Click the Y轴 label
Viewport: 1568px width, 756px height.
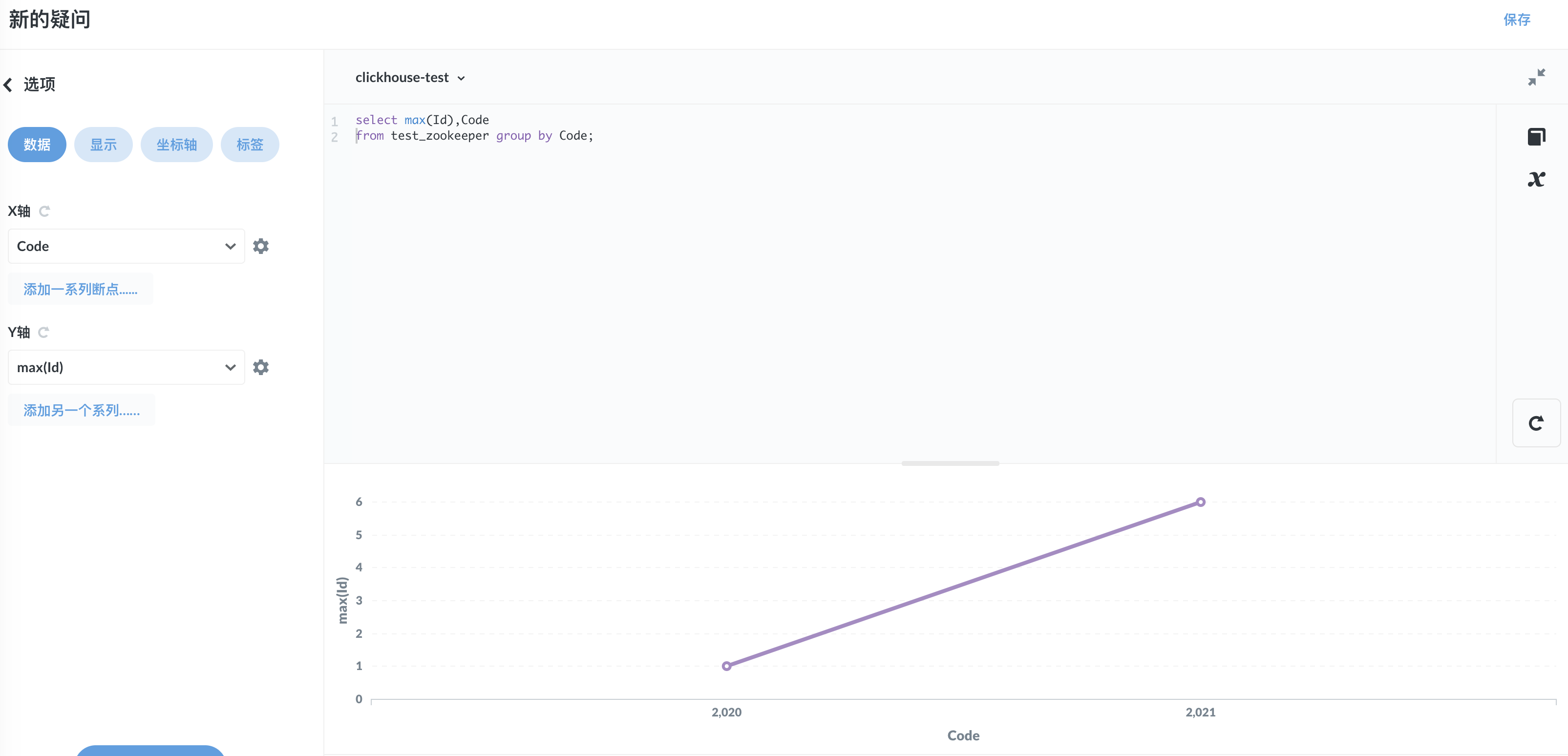coord(19,333)
